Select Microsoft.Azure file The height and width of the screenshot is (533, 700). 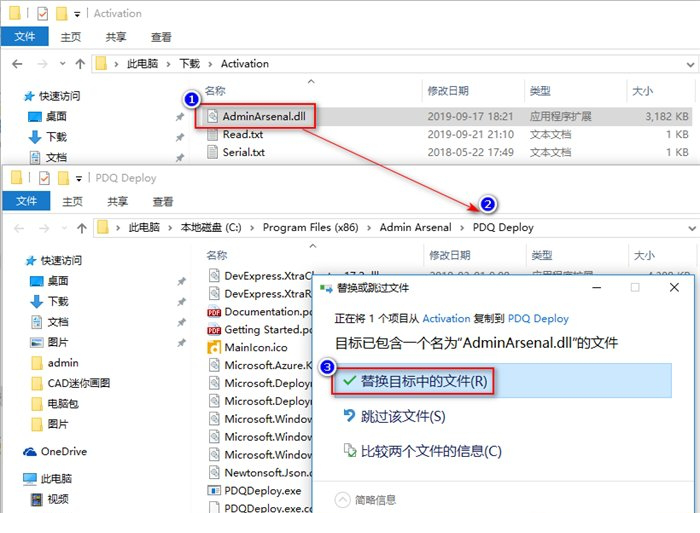pos(260,365)
